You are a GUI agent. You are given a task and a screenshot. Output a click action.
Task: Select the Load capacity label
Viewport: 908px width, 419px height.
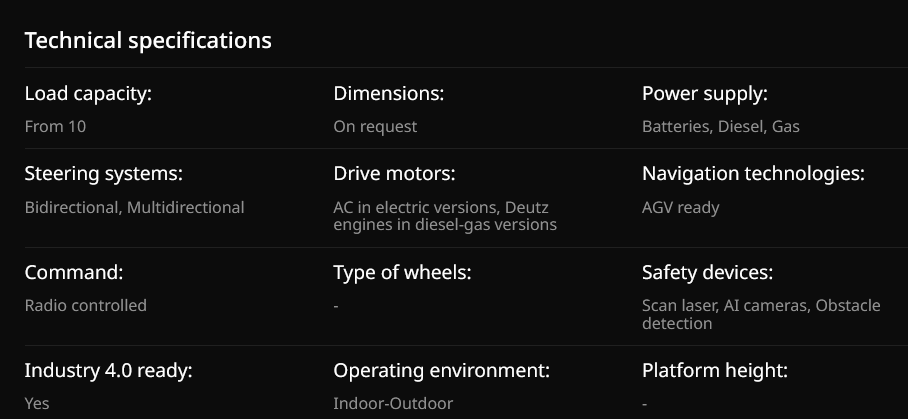tap(88, 94)
